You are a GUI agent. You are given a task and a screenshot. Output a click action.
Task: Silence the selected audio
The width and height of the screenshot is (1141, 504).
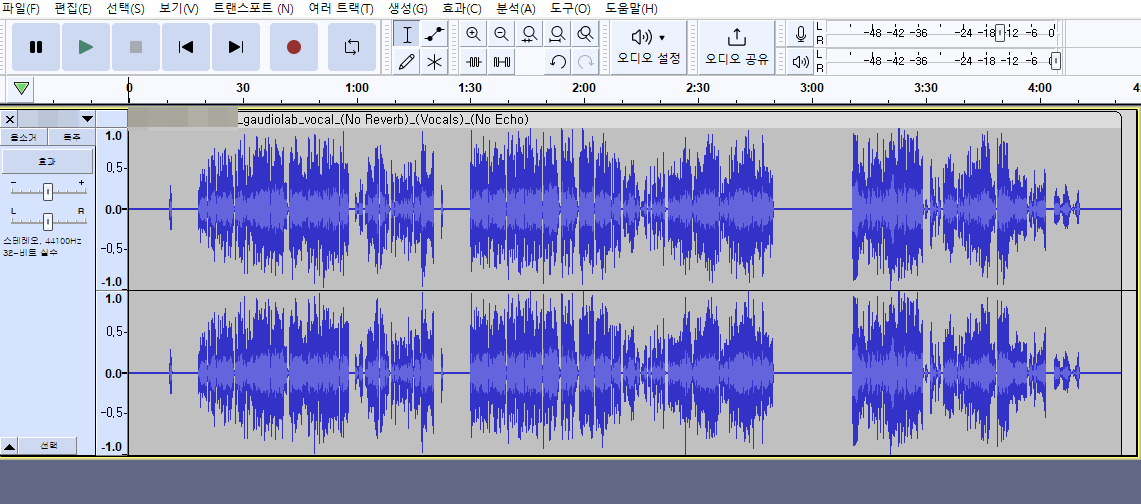501,62
